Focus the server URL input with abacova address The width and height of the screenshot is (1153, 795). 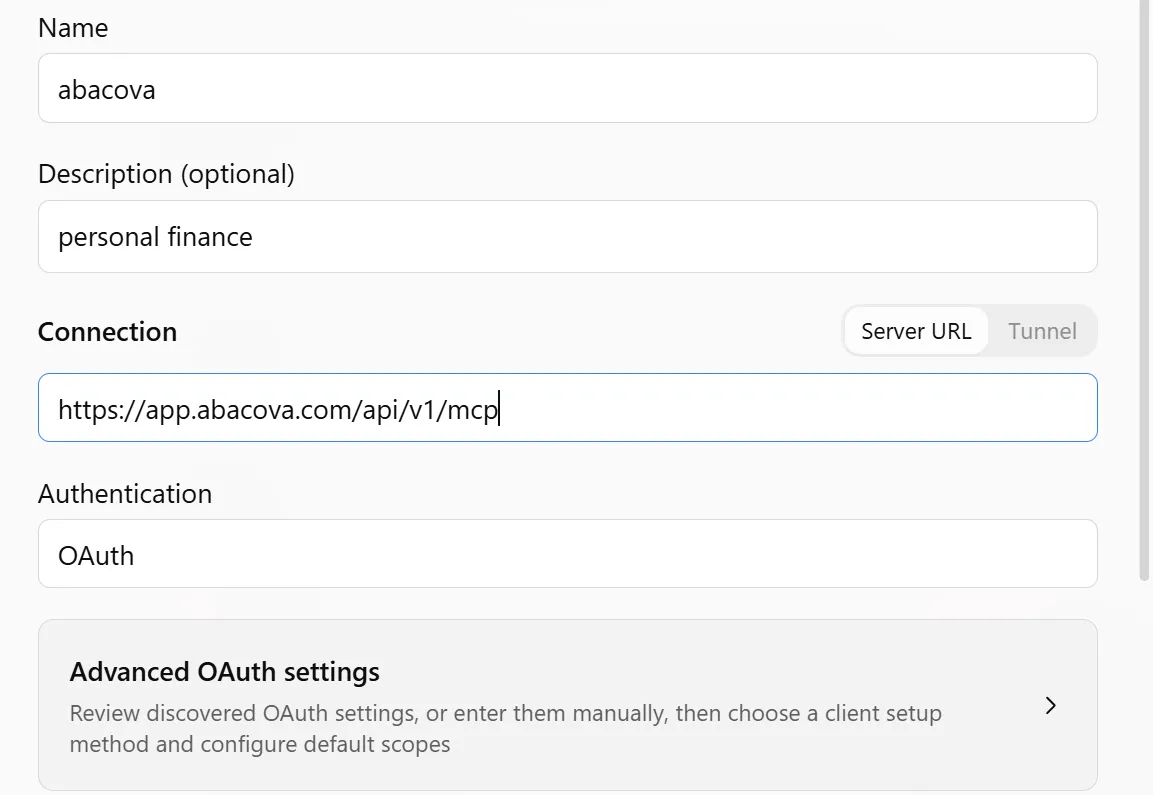coord(568,407)
